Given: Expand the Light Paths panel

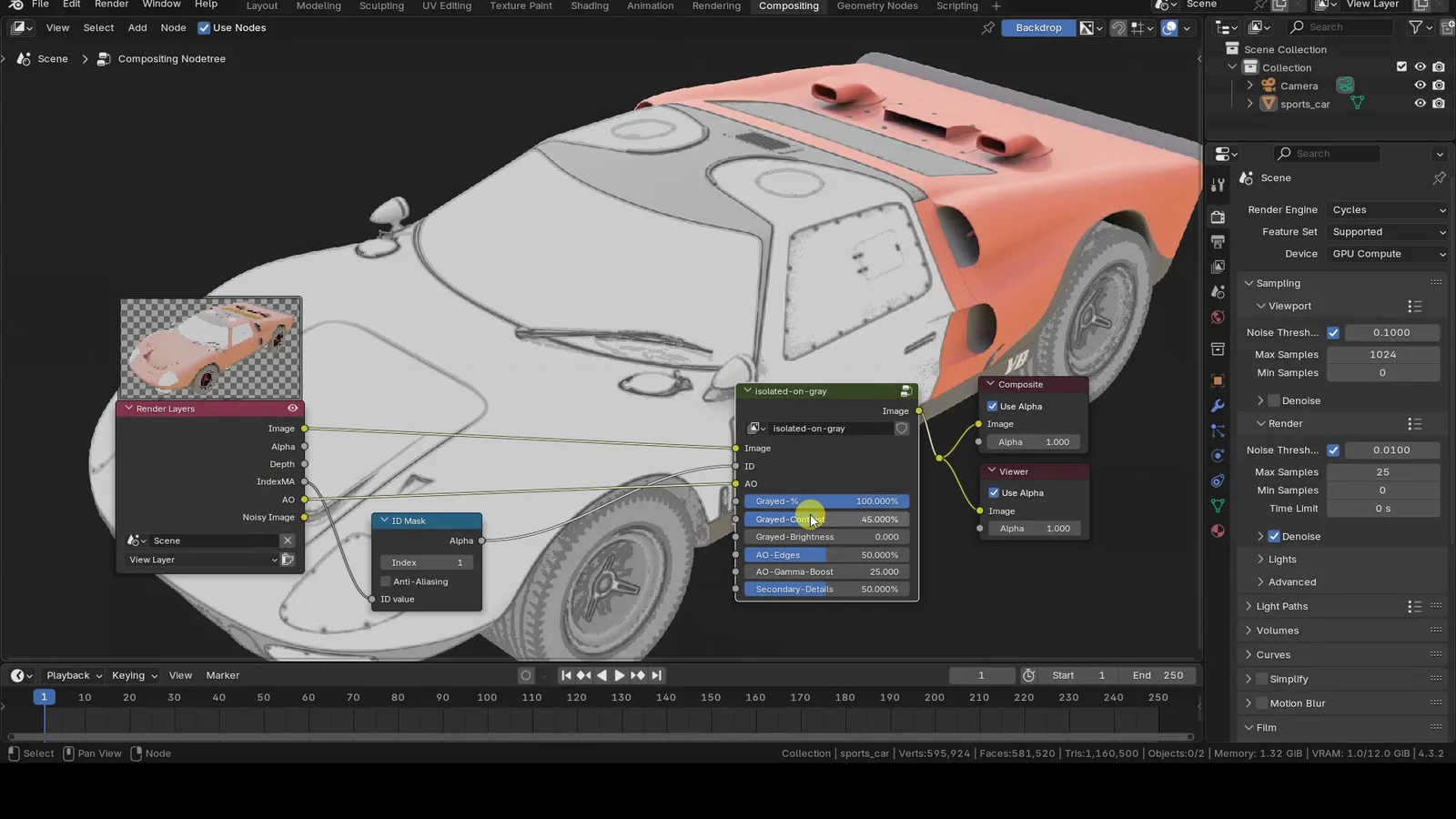Looking at the screenshot, I should tap(1281, 606).
